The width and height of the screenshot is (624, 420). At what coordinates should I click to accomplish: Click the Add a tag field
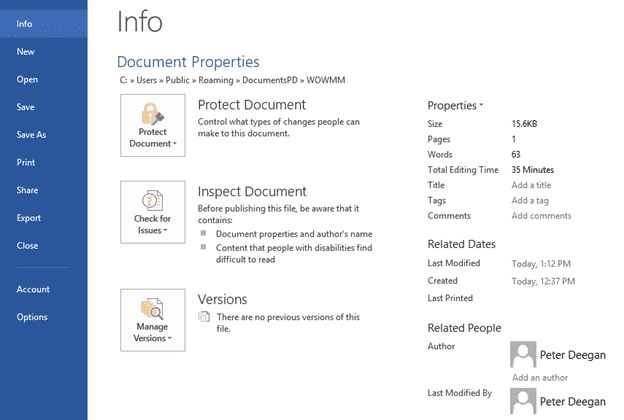[x=530, y=201]
